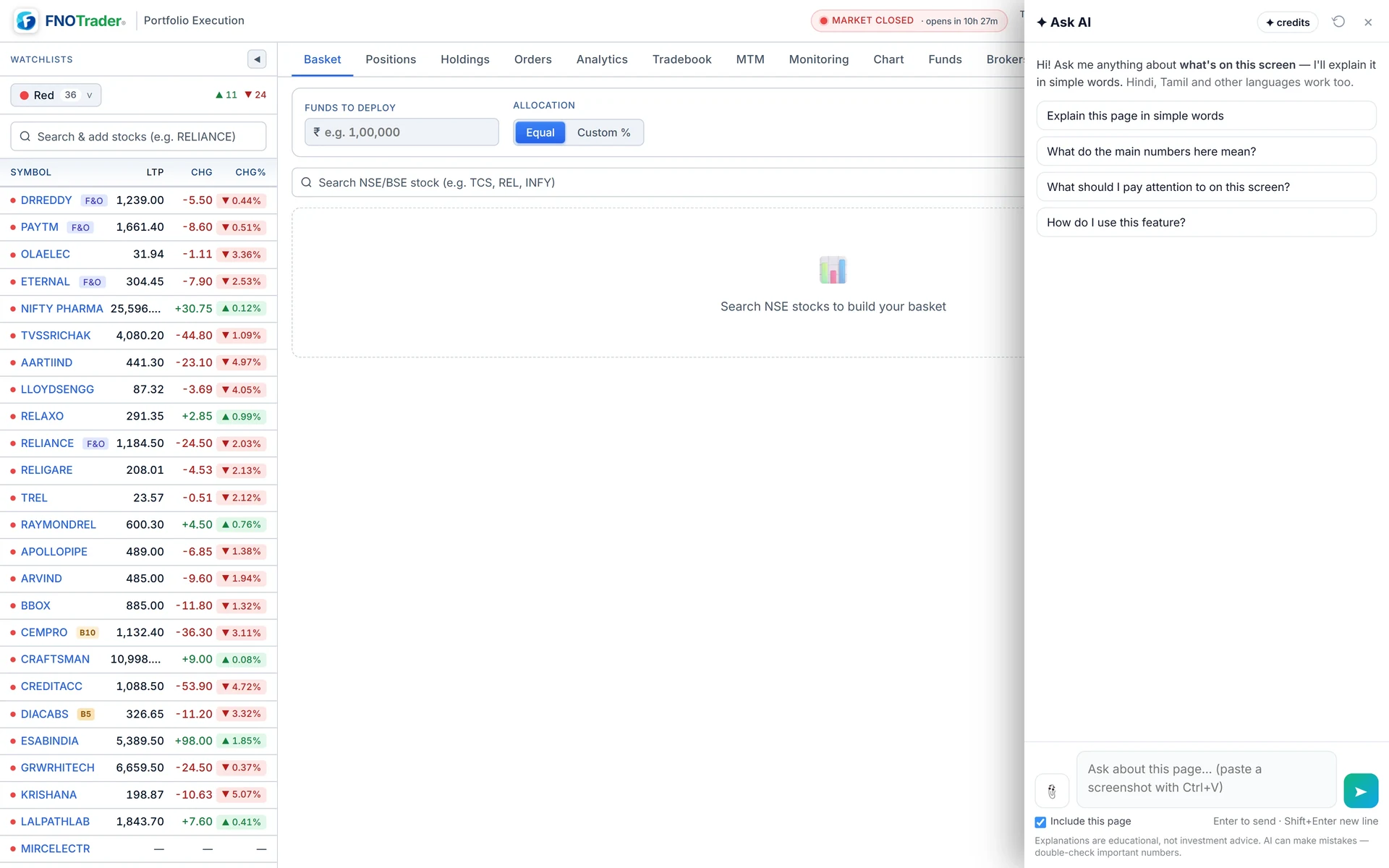Sort by the CHG% column header

(x=250, y=172)
